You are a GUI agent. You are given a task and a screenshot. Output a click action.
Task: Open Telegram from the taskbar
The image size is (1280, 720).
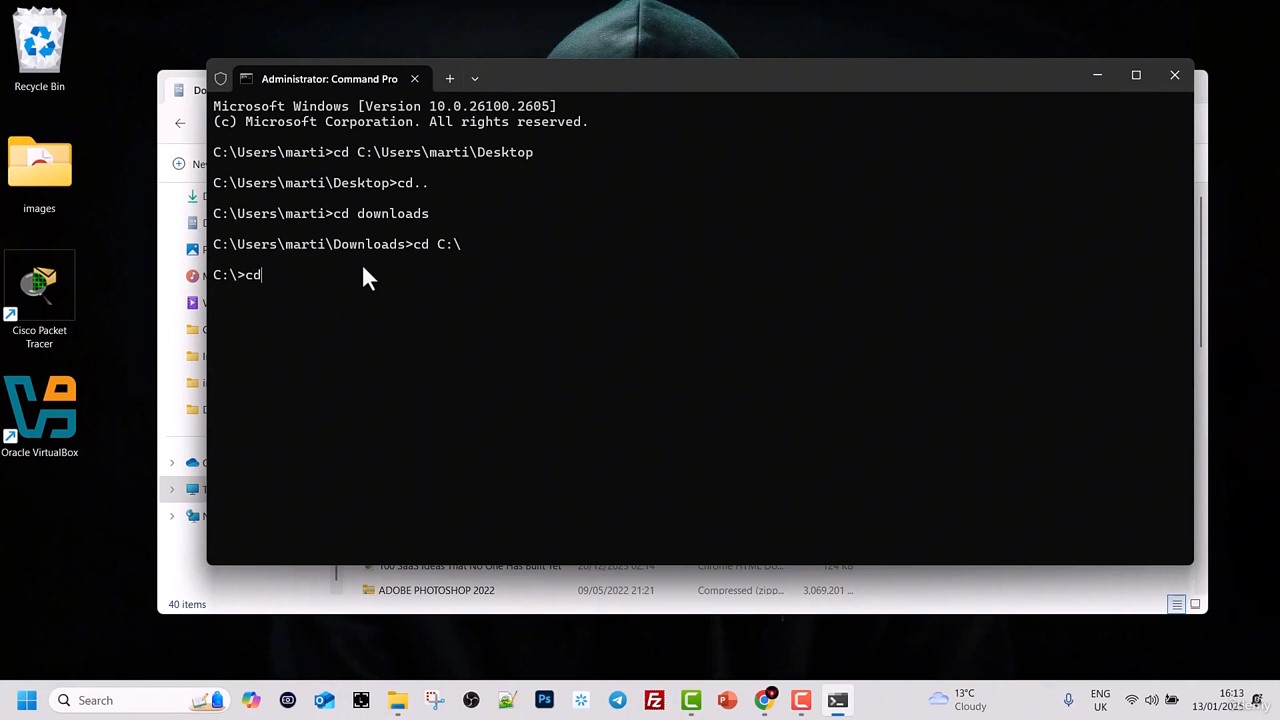pyautogui.click(x=618, y=700)
